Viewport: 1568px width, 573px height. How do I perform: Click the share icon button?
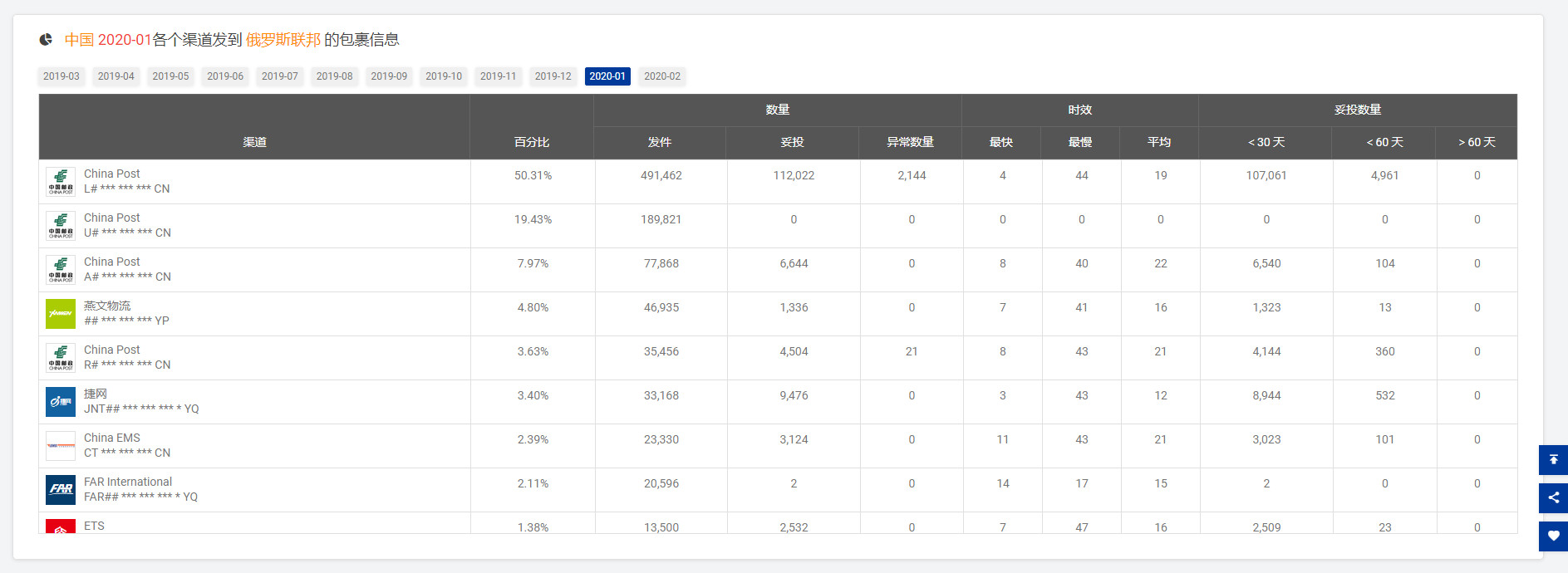pos(1552,498)
